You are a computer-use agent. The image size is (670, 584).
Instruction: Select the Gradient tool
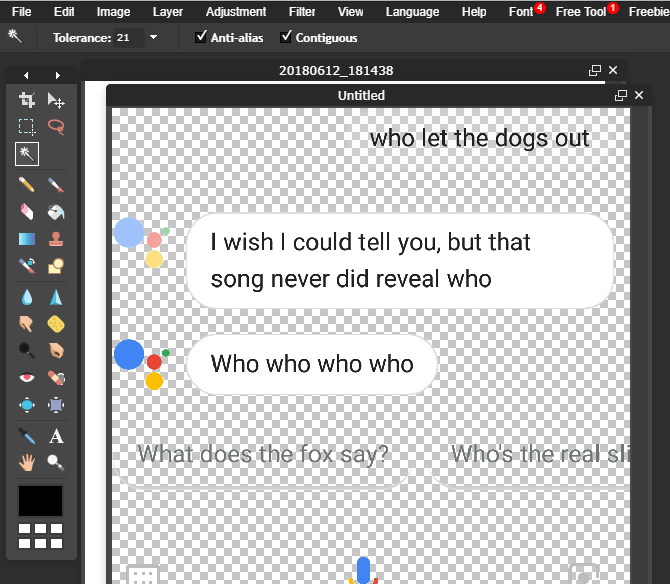tap(26, 239)
